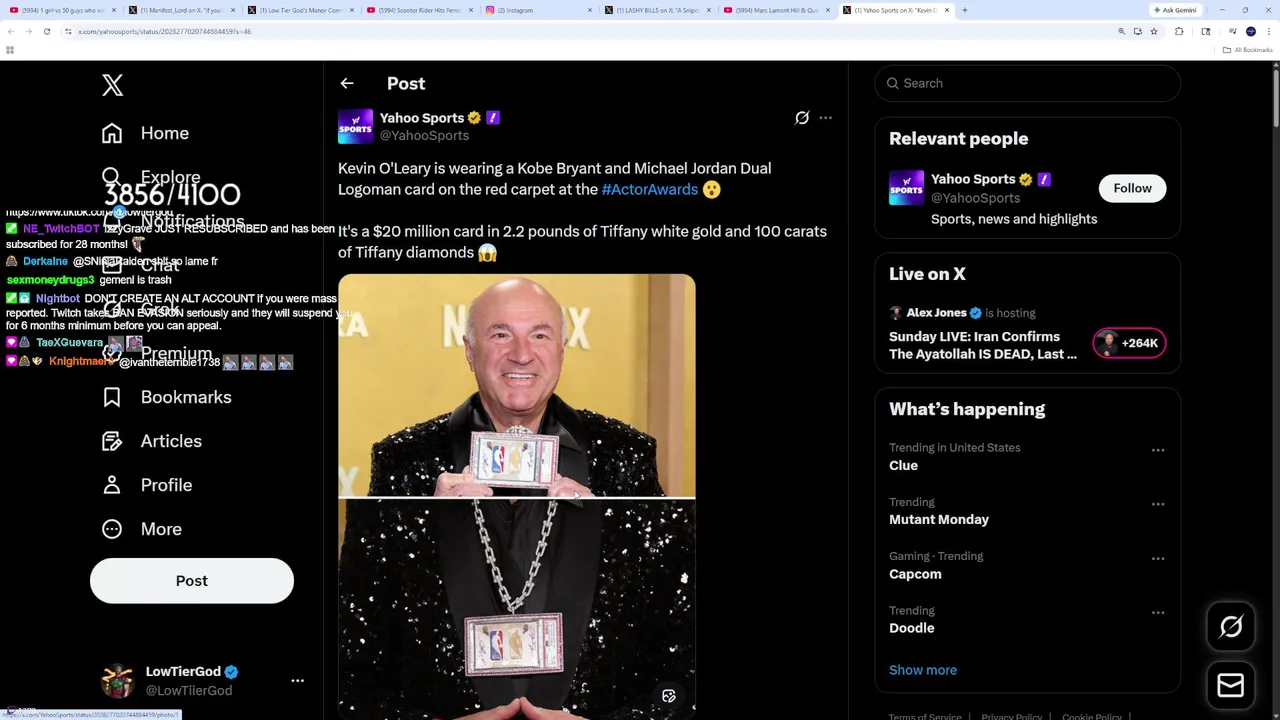Bookmark this page with the star icon
Screen dimensions: 1280x720
[x=1154, y=31]
